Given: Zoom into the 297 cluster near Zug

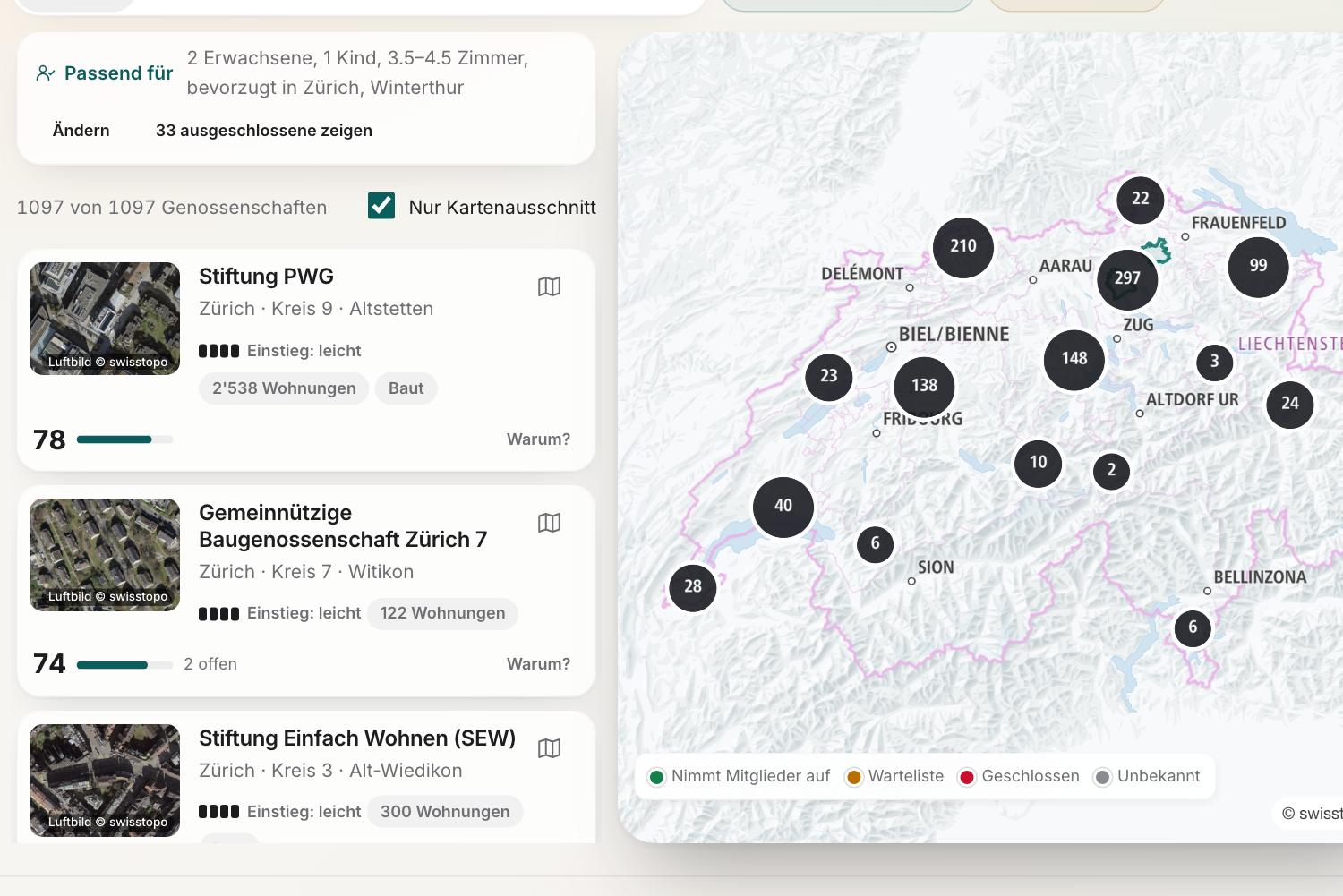Looking at the screenshot, I should pos(1127,278).
